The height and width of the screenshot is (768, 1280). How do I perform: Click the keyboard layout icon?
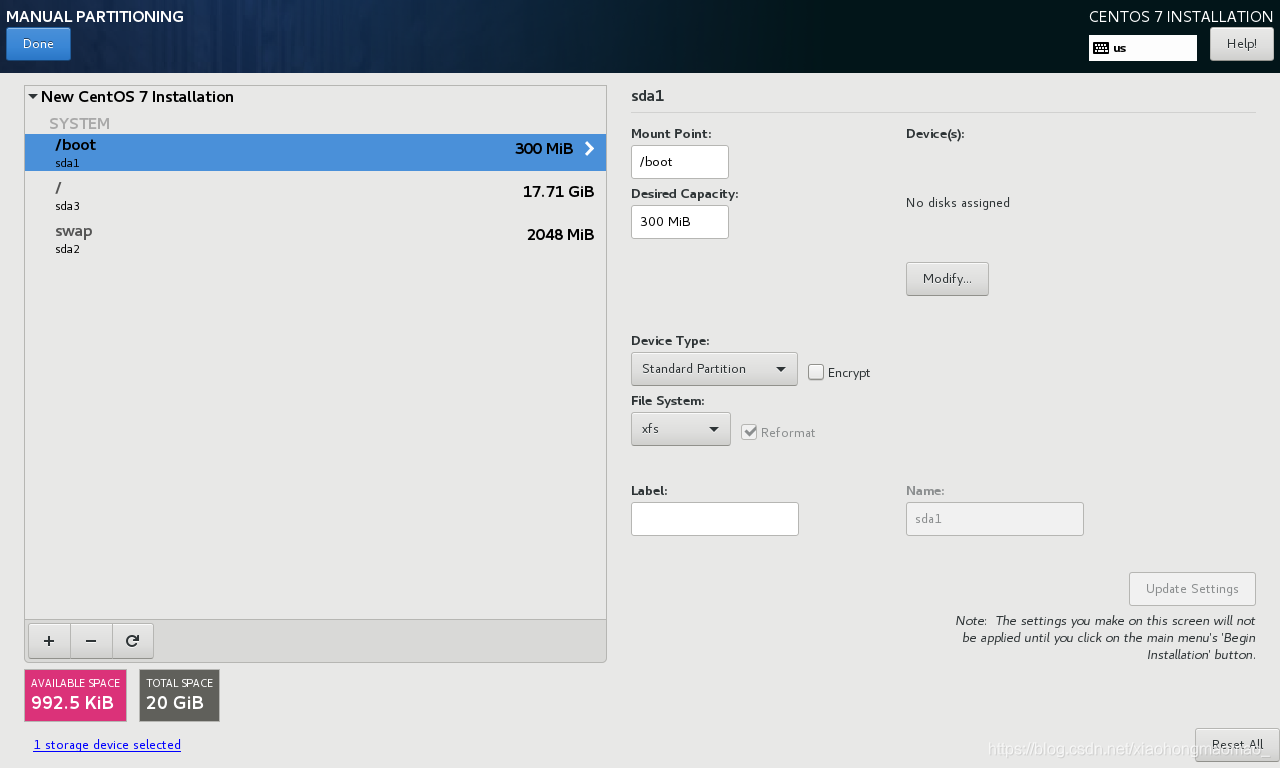coord(1101,48)
